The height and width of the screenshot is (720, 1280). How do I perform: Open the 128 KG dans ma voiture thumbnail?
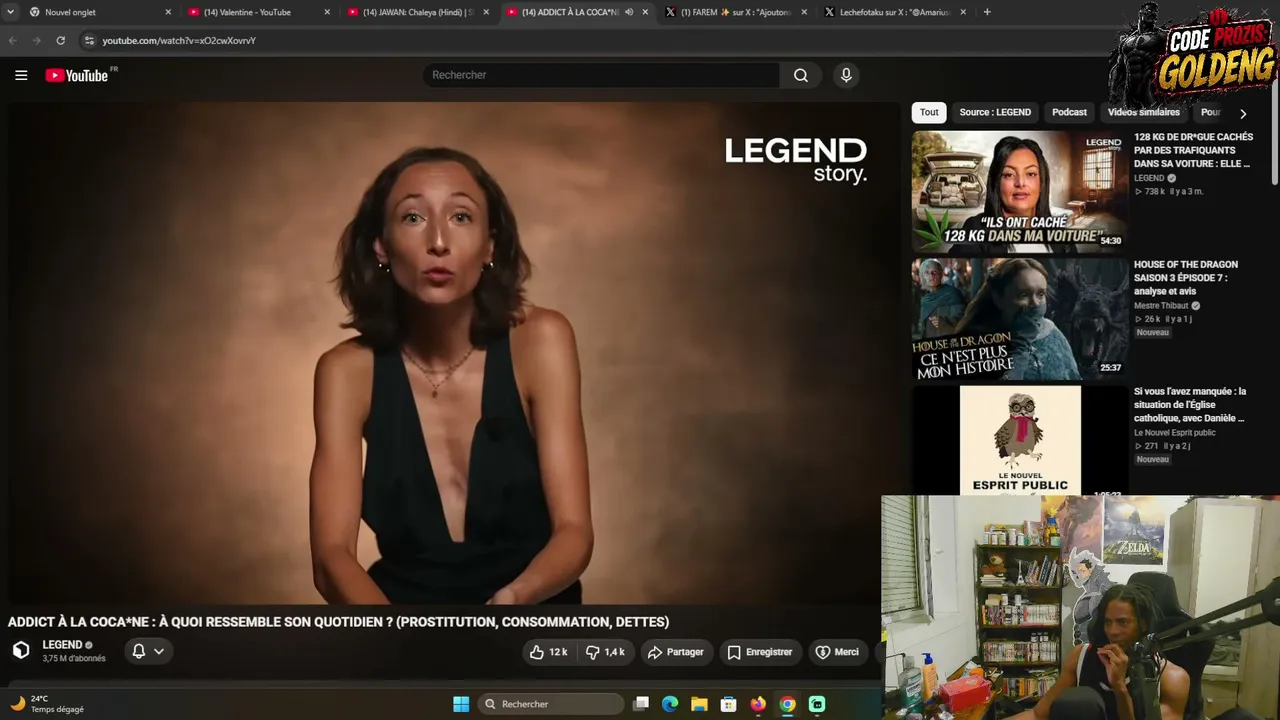coord(1019,191)
